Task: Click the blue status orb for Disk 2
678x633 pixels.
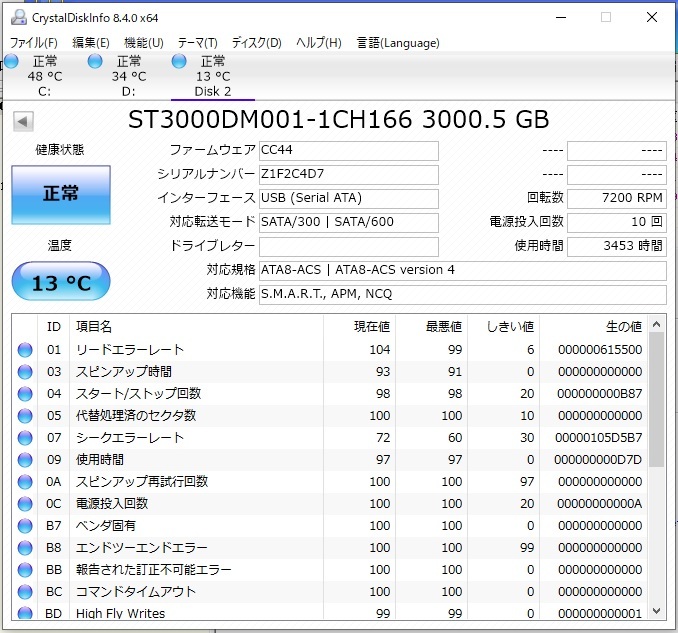Action: [x=179, y=62]
